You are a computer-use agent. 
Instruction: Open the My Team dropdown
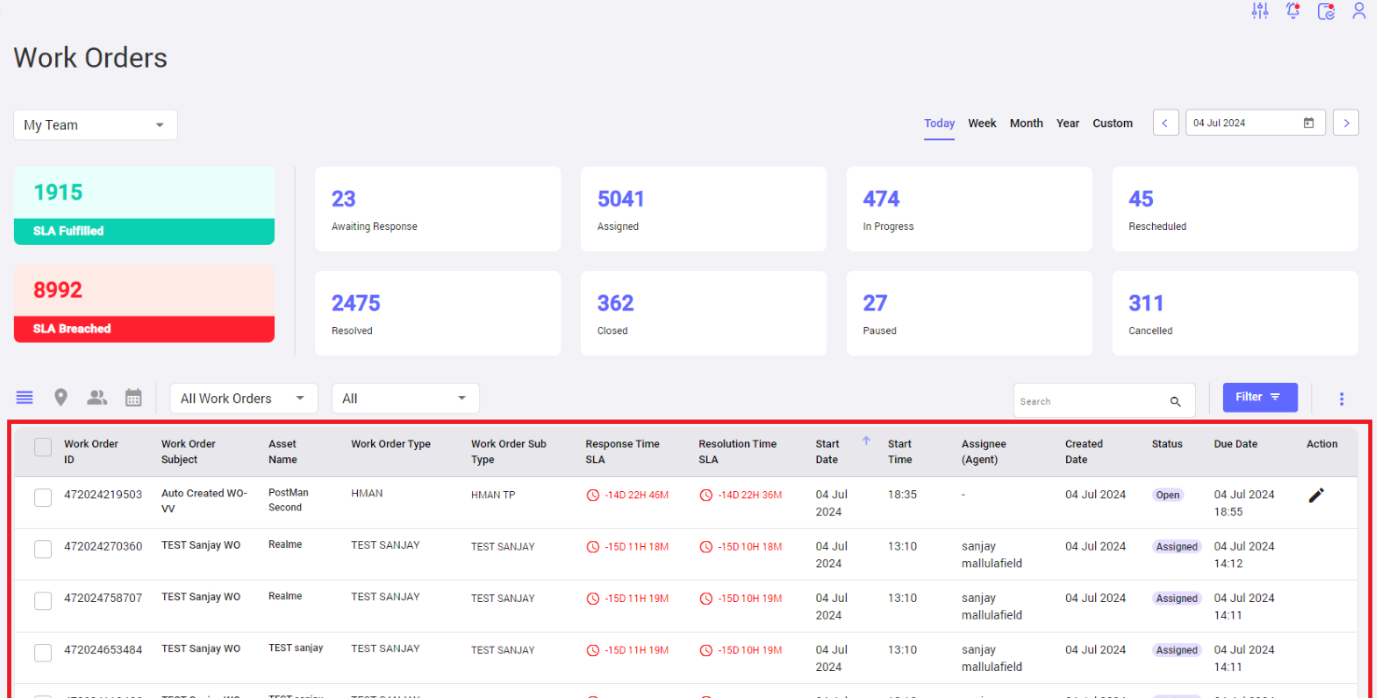click(x=95, y=125)
